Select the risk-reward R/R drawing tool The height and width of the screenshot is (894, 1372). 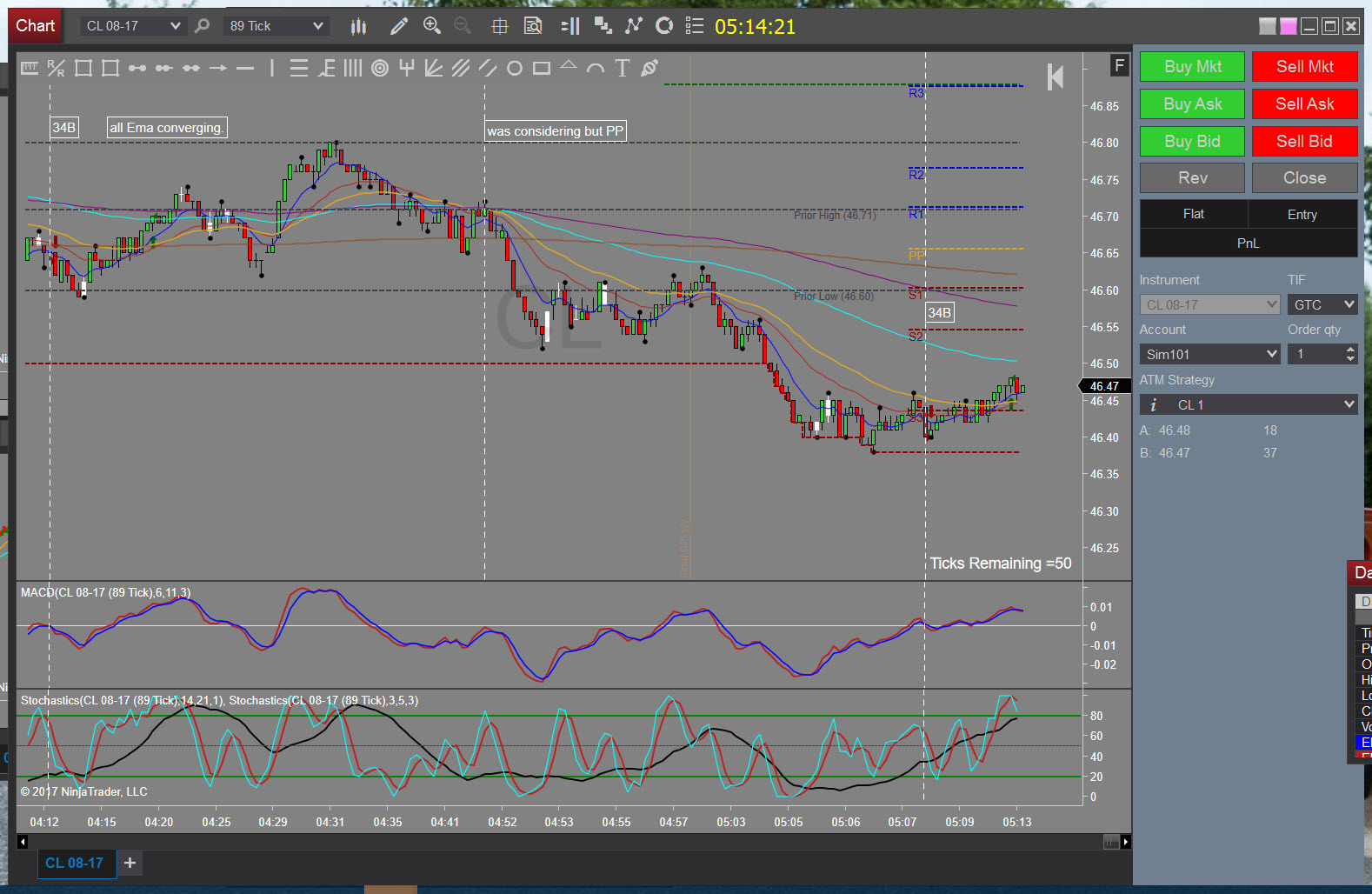[x=57, y=68]
